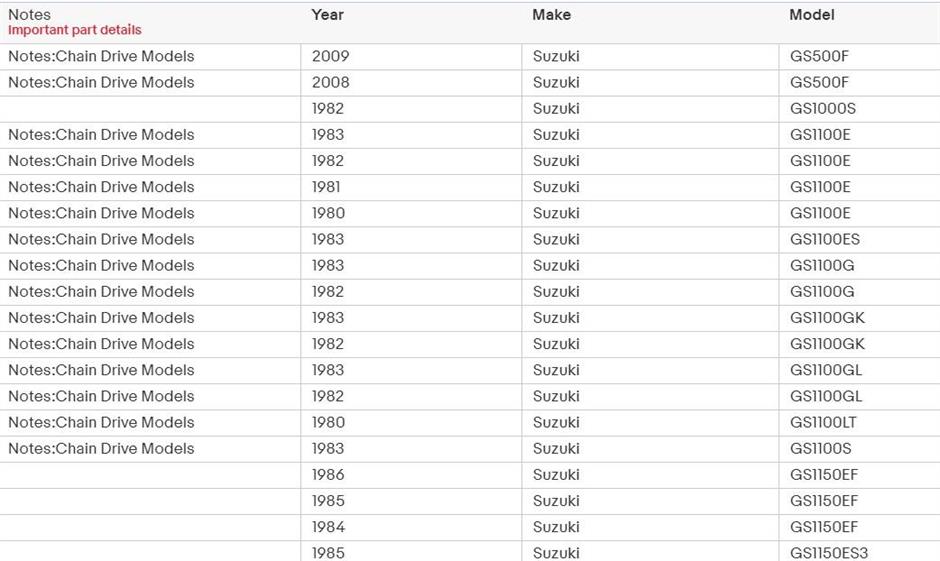This screenshot has height=561, width=940.
Task: Select the 1981 year cell
Action: tap(326, 187)
